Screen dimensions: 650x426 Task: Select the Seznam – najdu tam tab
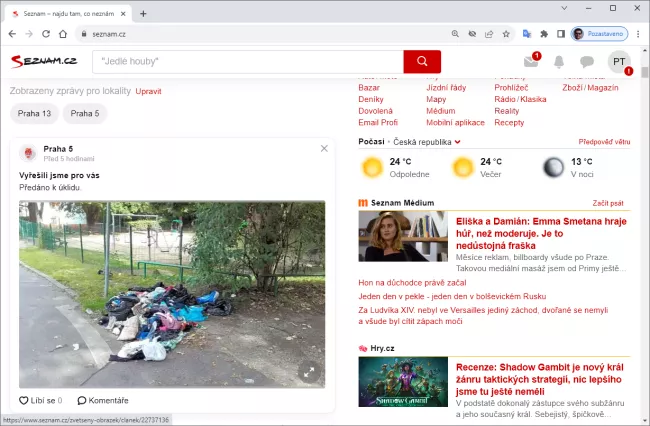[68, 14]
